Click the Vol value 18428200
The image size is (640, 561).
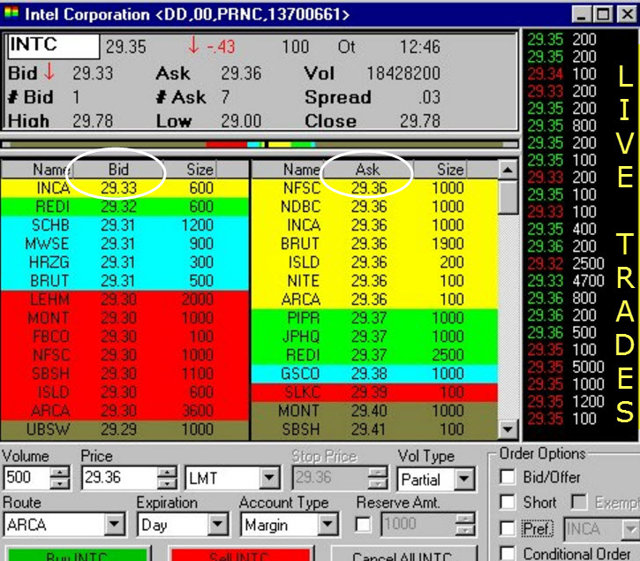(x=403, y=73)
